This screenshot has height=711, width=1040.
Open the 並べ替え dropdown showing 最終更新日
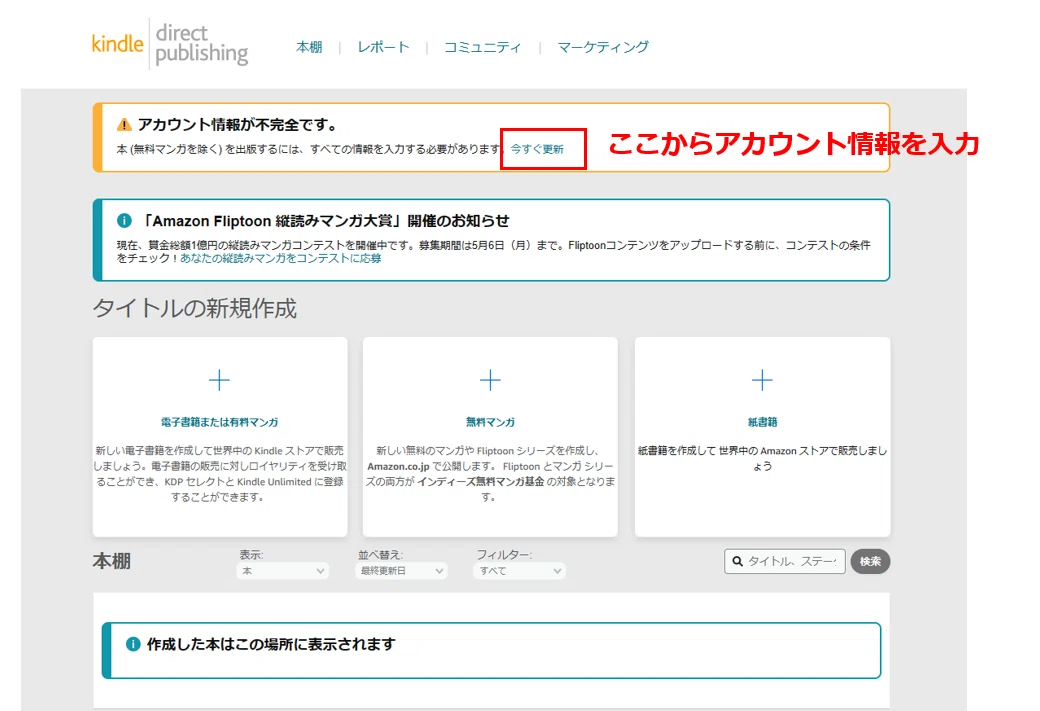point(402,570)
